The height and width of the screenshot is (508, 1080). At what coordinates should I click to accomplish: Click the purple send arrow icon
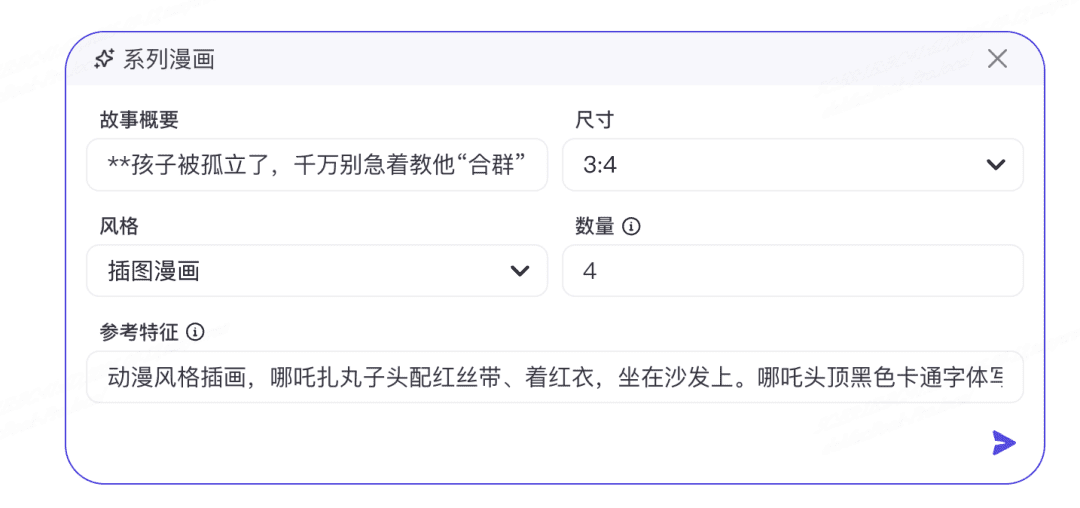pos(1004,443)
